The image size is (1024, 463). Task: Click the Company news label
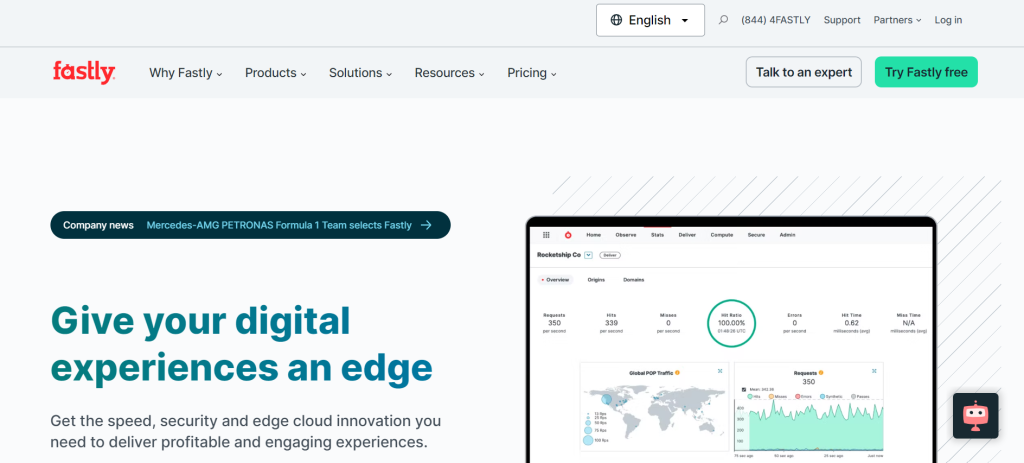pos(98,225)
